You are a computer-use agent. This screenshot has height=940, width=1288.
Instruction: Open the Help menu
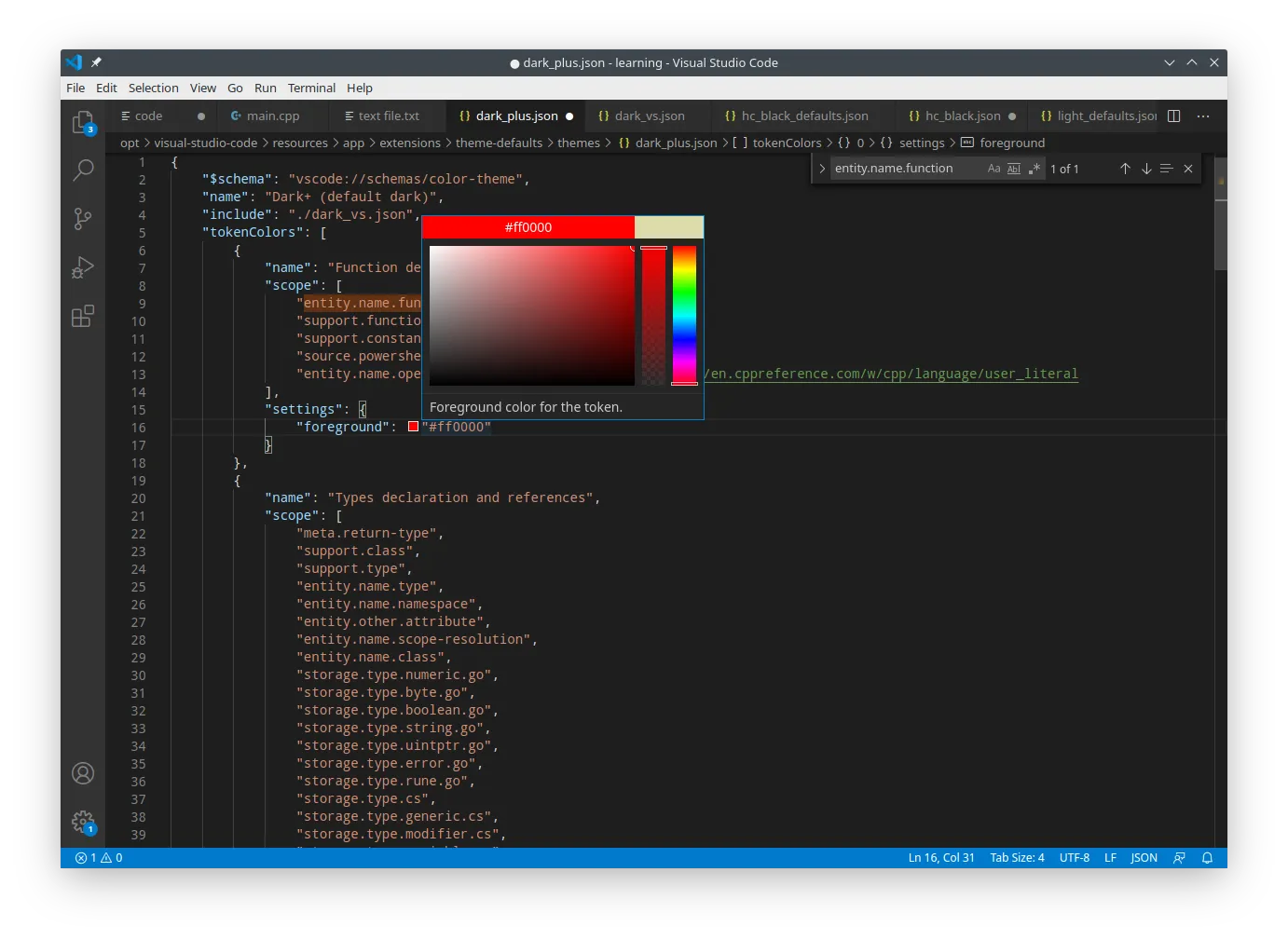pos(360,89)
